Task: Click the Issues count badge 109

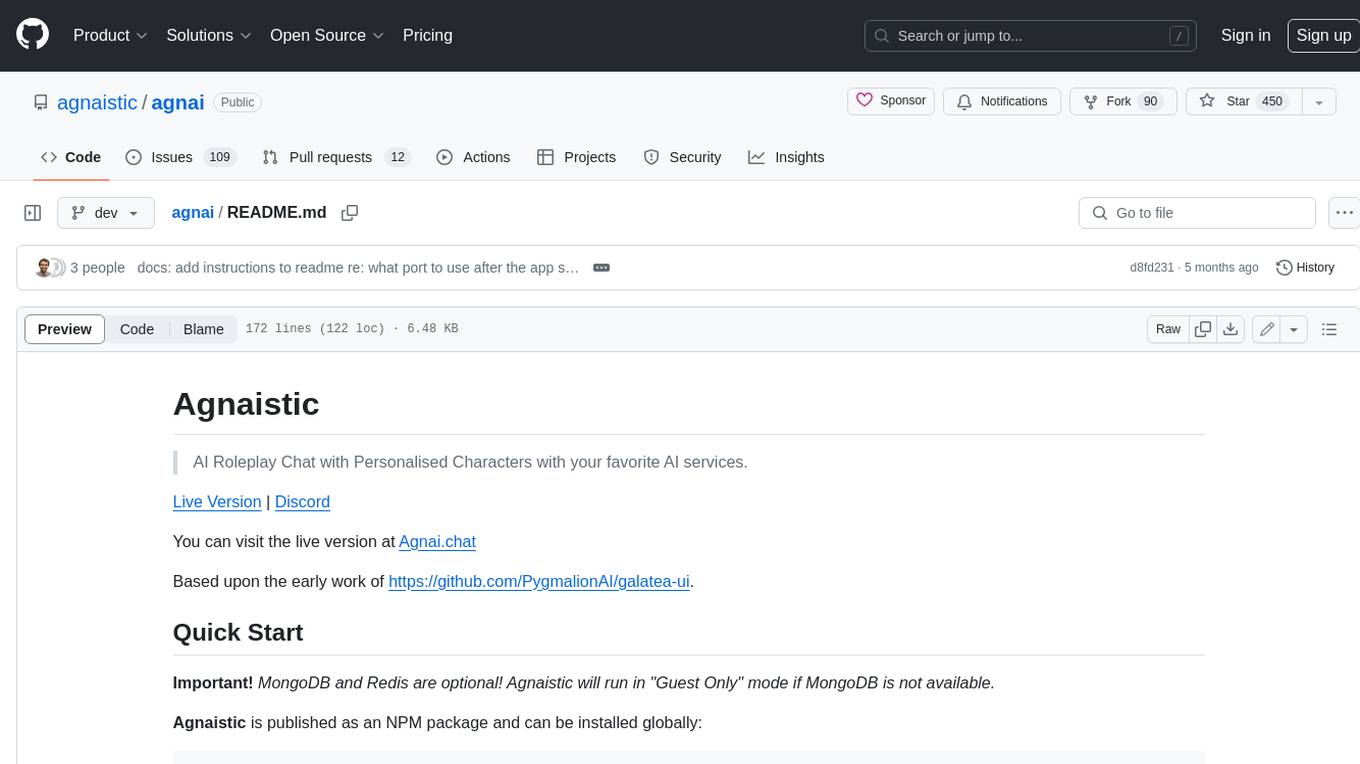Action: click(219, 157)
